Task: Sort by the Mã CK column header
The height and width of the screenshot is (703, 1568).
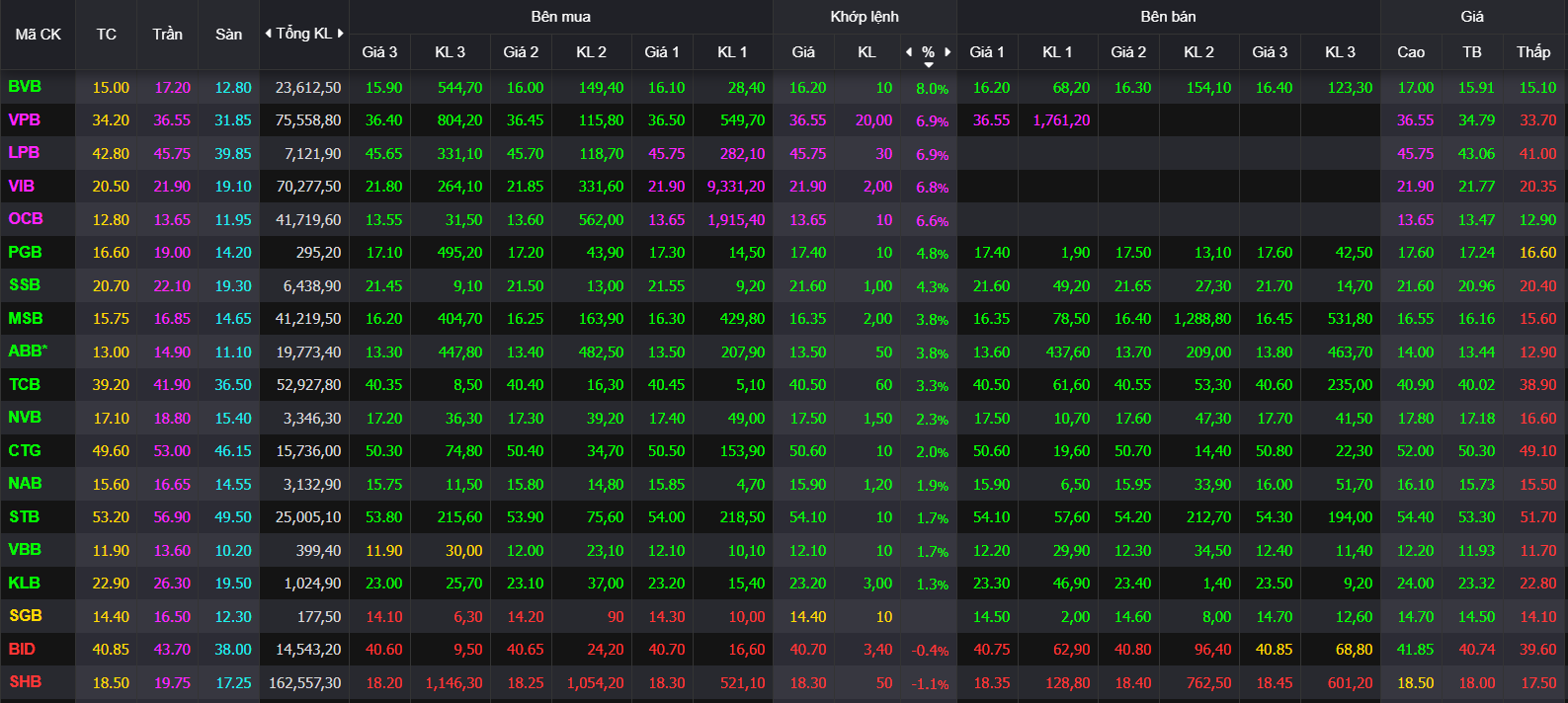Action: click(38, 34)
